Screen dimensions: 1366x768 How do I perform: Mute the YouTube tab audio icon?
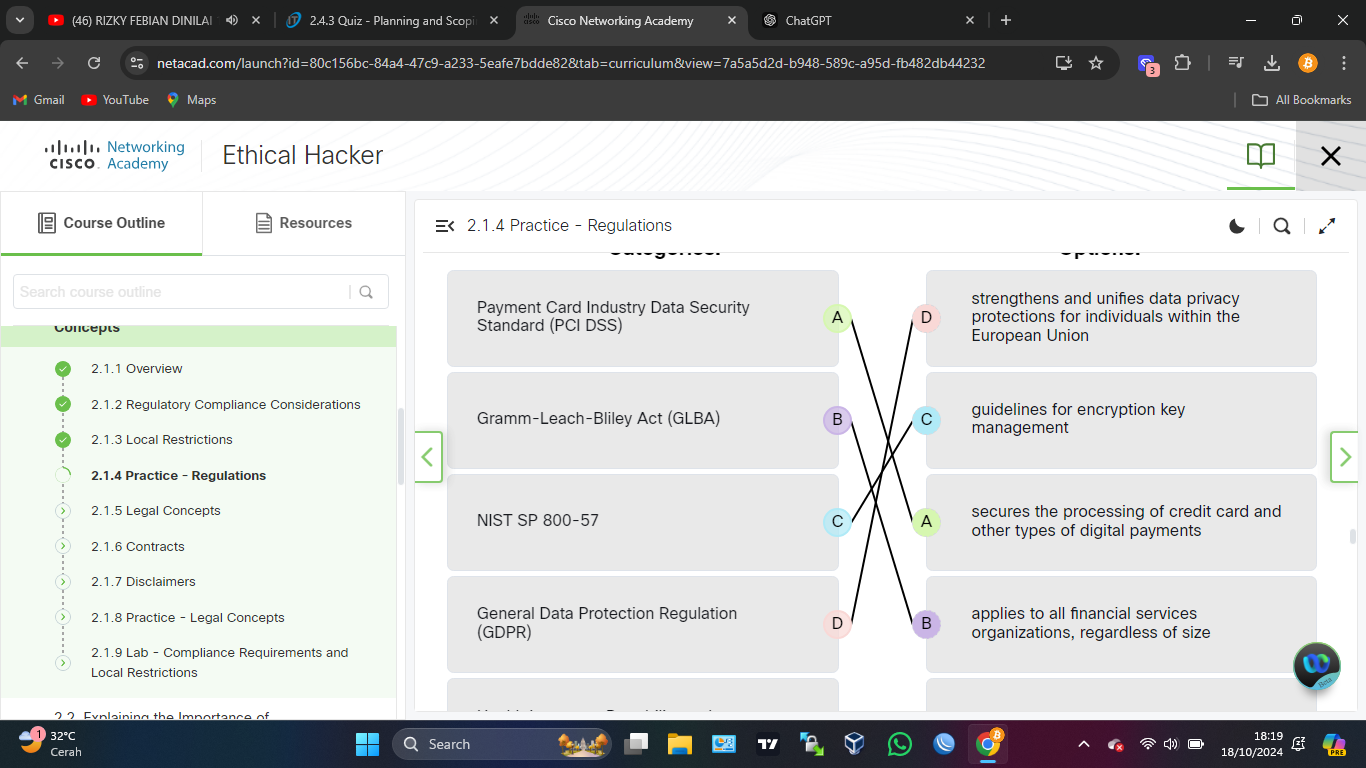(232, 20)
